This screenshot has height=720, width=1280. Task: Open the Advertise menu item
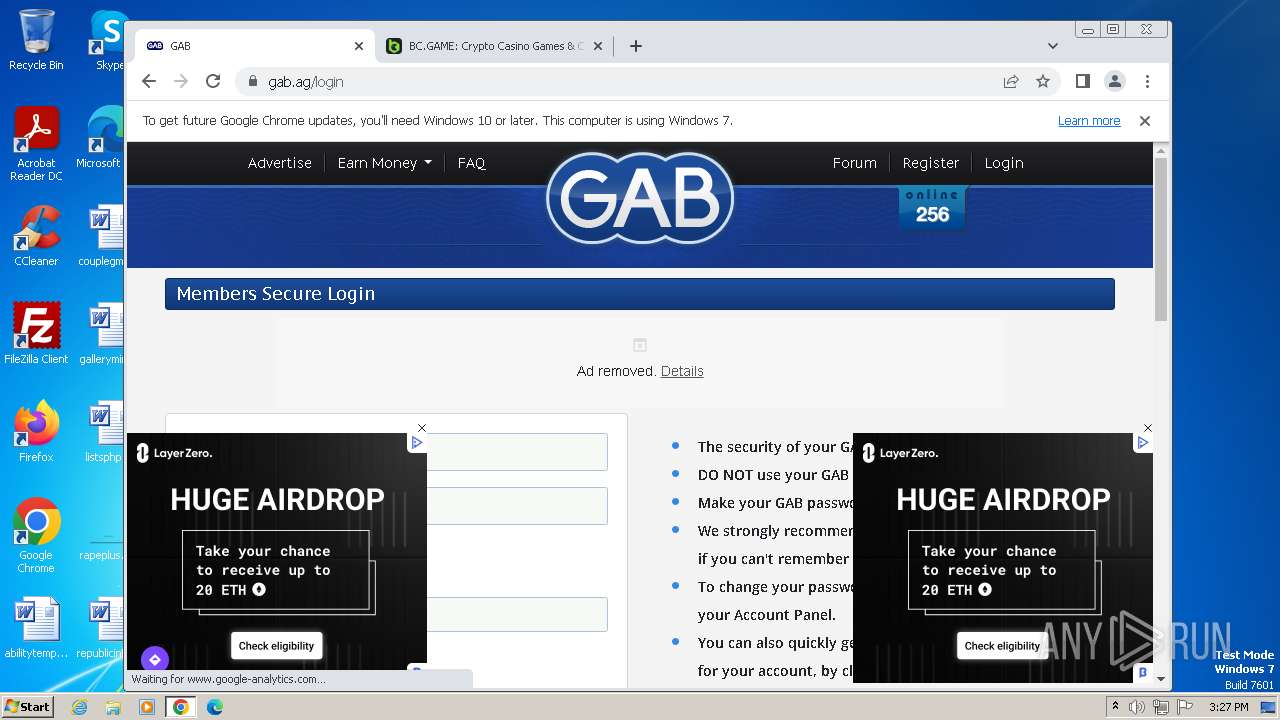(x=280, y=163)
